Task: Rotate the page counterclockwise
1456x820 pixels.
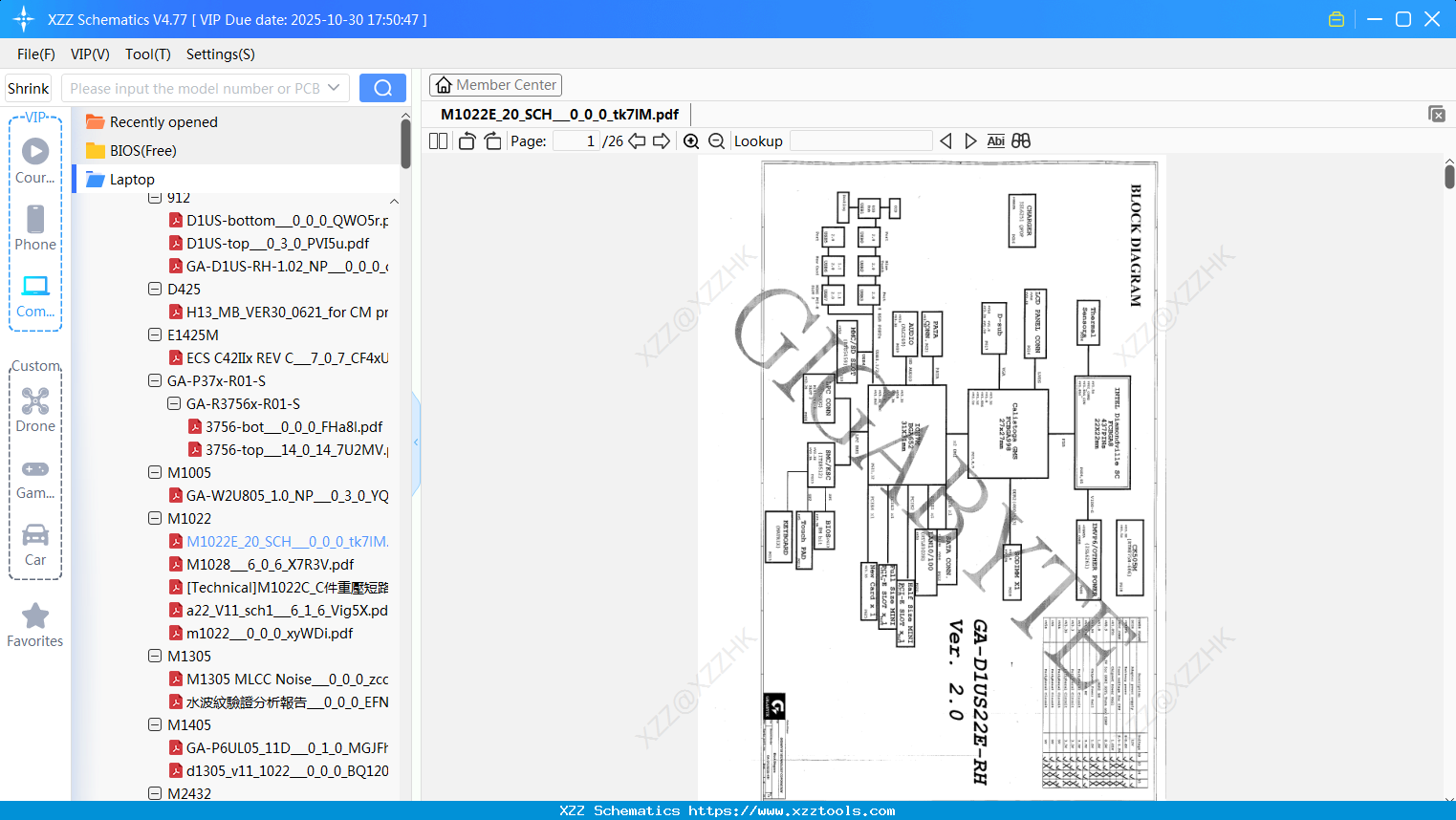Action: (467, 141)
